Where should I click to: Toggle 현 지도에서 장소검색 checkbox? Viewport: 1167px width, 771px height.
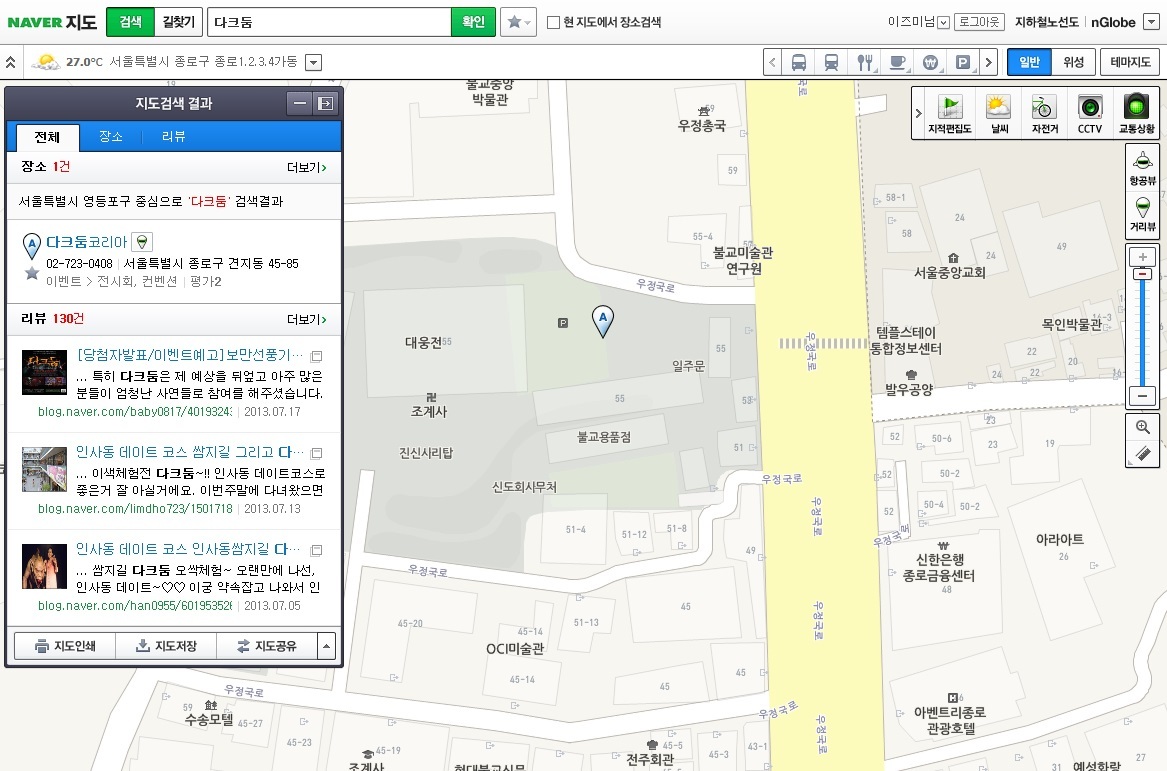click(553, 22)
